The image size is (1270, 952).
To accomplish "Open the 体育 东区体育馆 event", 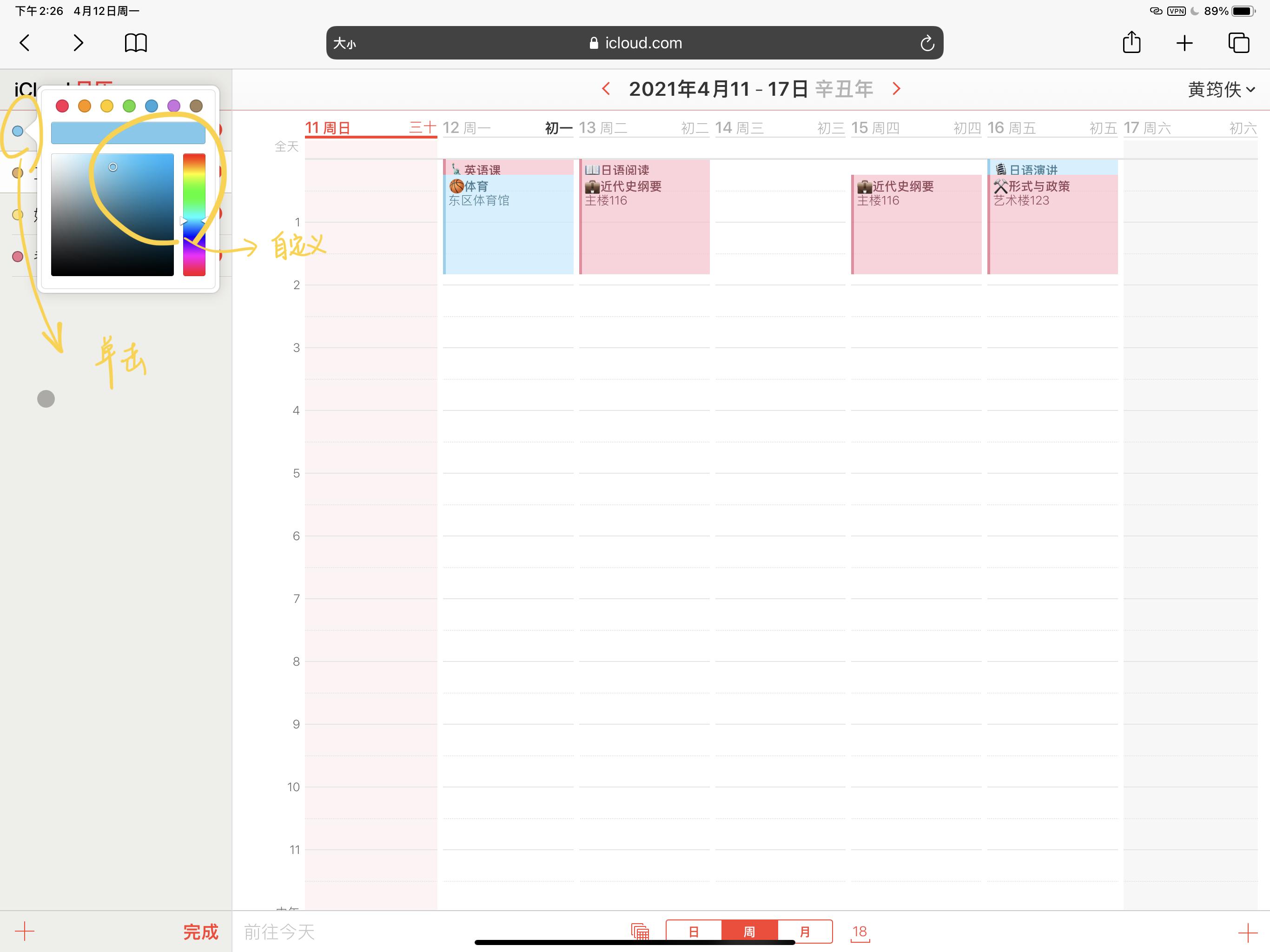I will tap(508, 224).
